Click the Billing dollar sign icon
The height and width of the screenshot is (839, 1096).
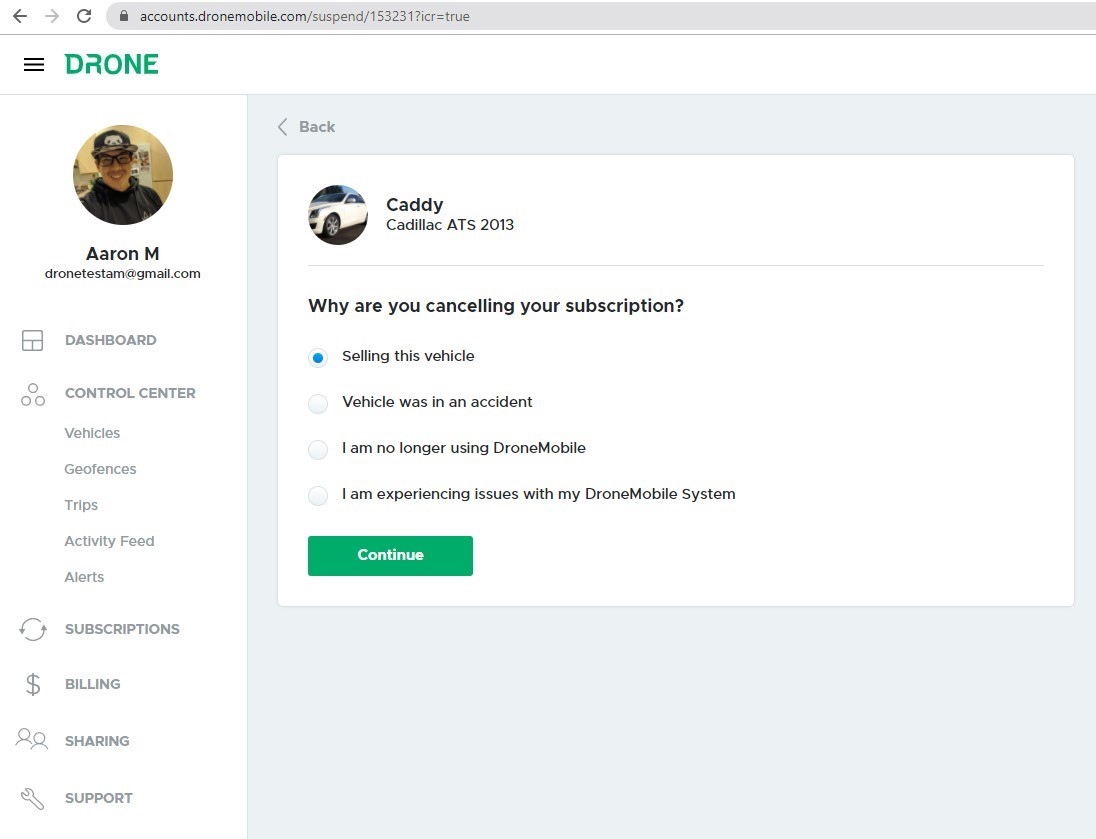click(33, 684)
